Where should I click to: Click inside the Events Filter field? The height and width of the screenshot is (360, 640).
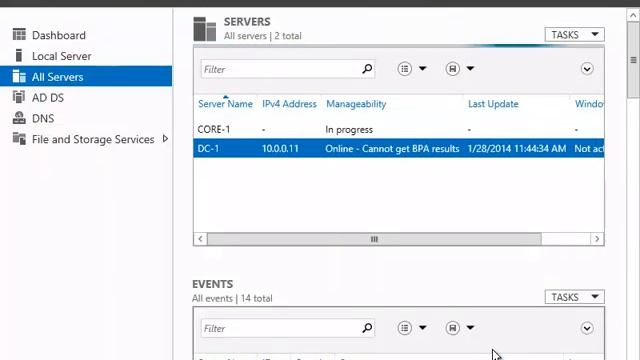[282, 328]
